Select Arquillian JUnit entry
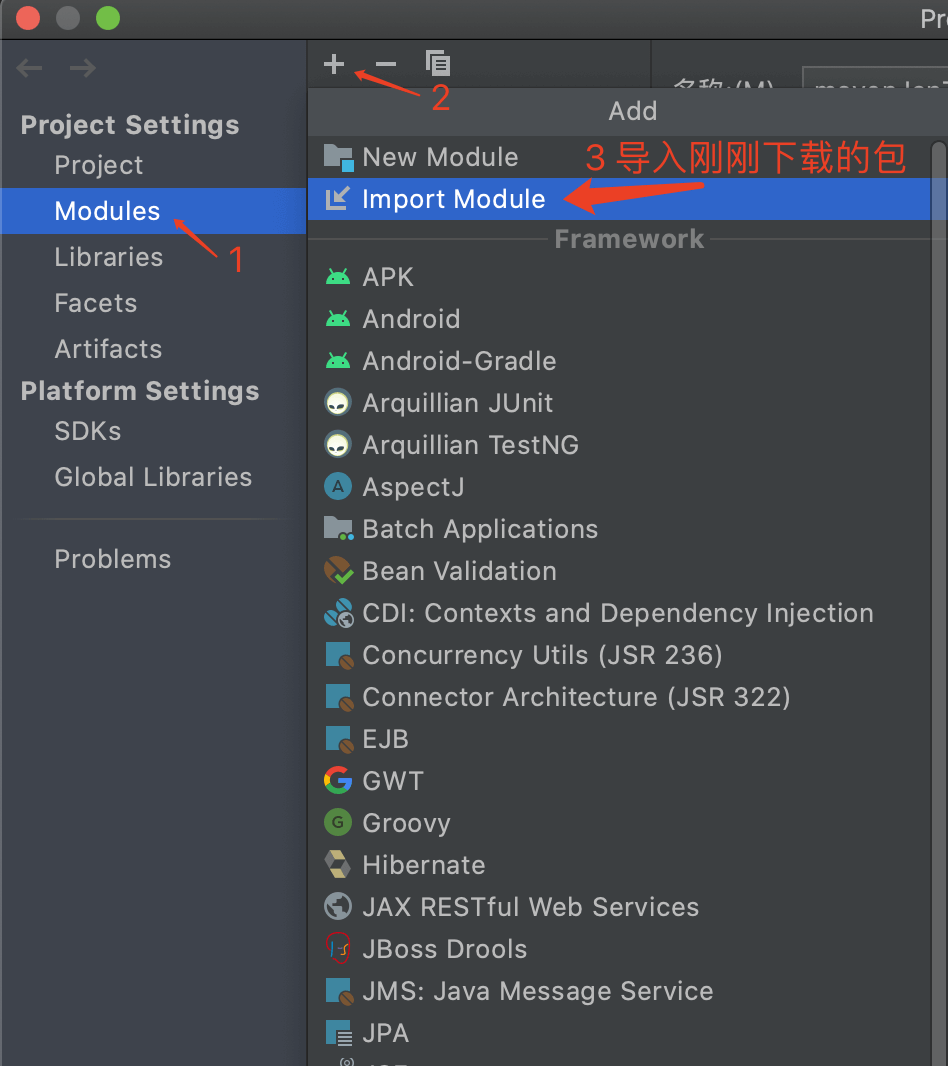The image size is (948, 1066). coord(619,402)
